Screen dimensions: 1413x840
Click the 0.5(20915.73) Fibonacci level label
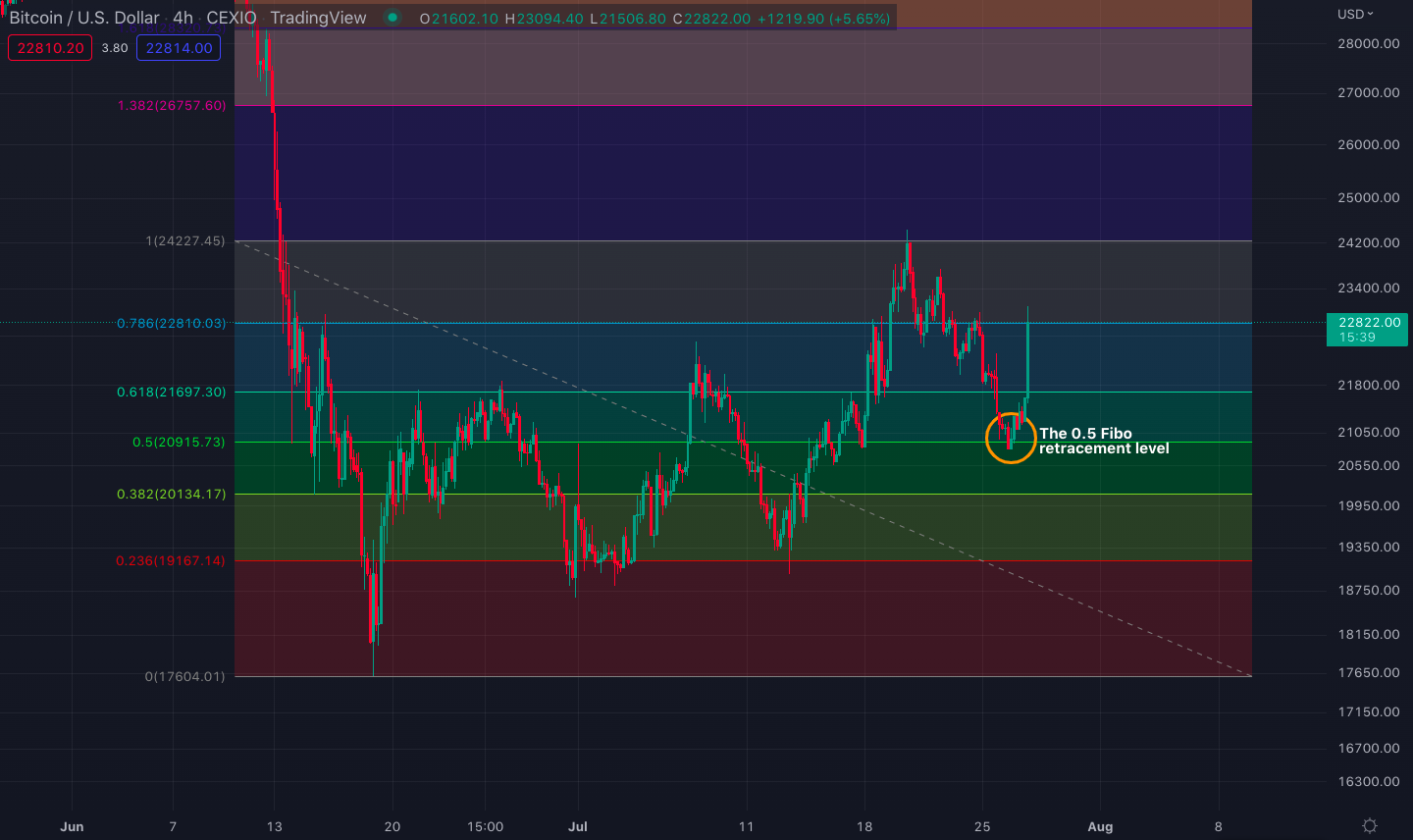pyautogui.click(x=179, y=442)
